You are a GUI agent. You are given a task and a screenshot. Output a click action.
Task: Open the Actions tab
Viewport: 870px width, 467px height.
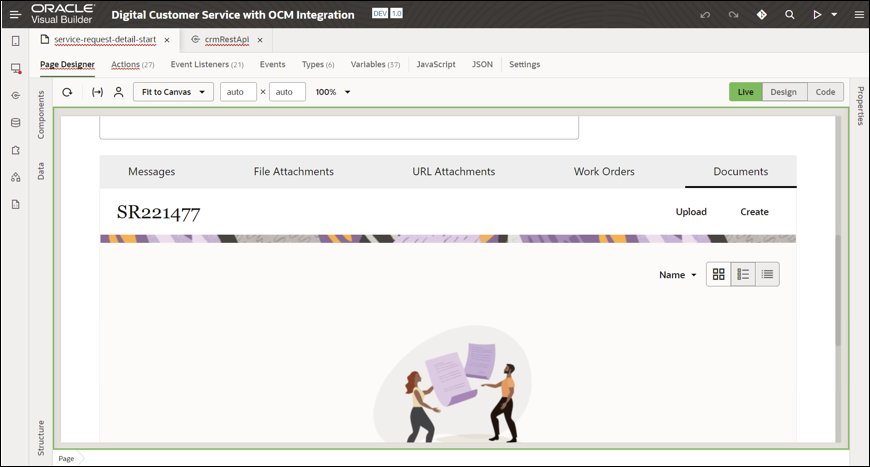(133, 64)
